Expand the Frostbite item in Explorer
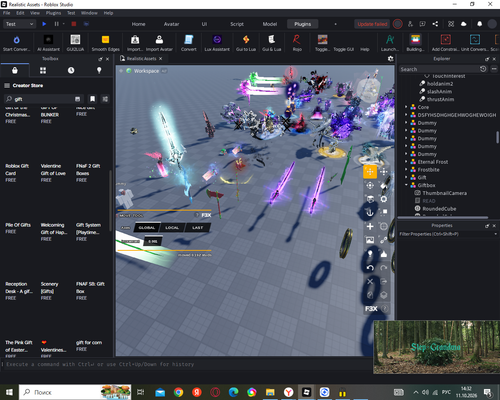The height and width of the screenshot is (400, 500). 406,170
